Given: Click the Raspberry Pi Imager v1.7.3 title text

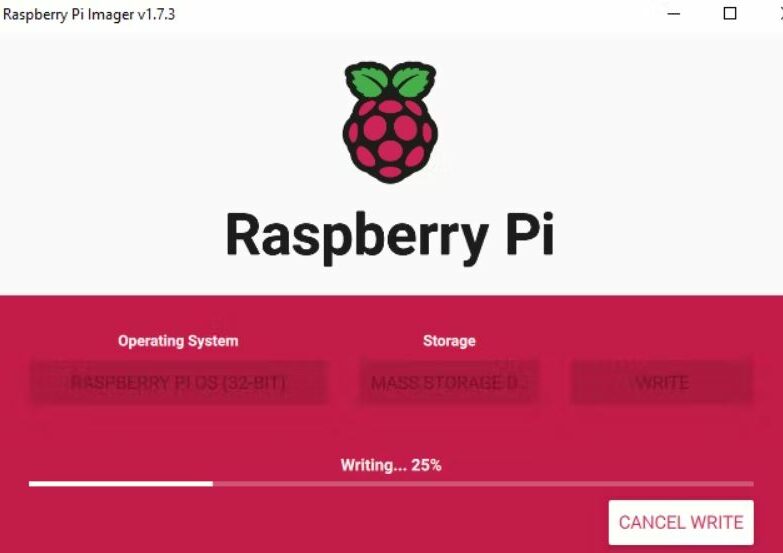Looking at the screenshot, I should point(89,14).
